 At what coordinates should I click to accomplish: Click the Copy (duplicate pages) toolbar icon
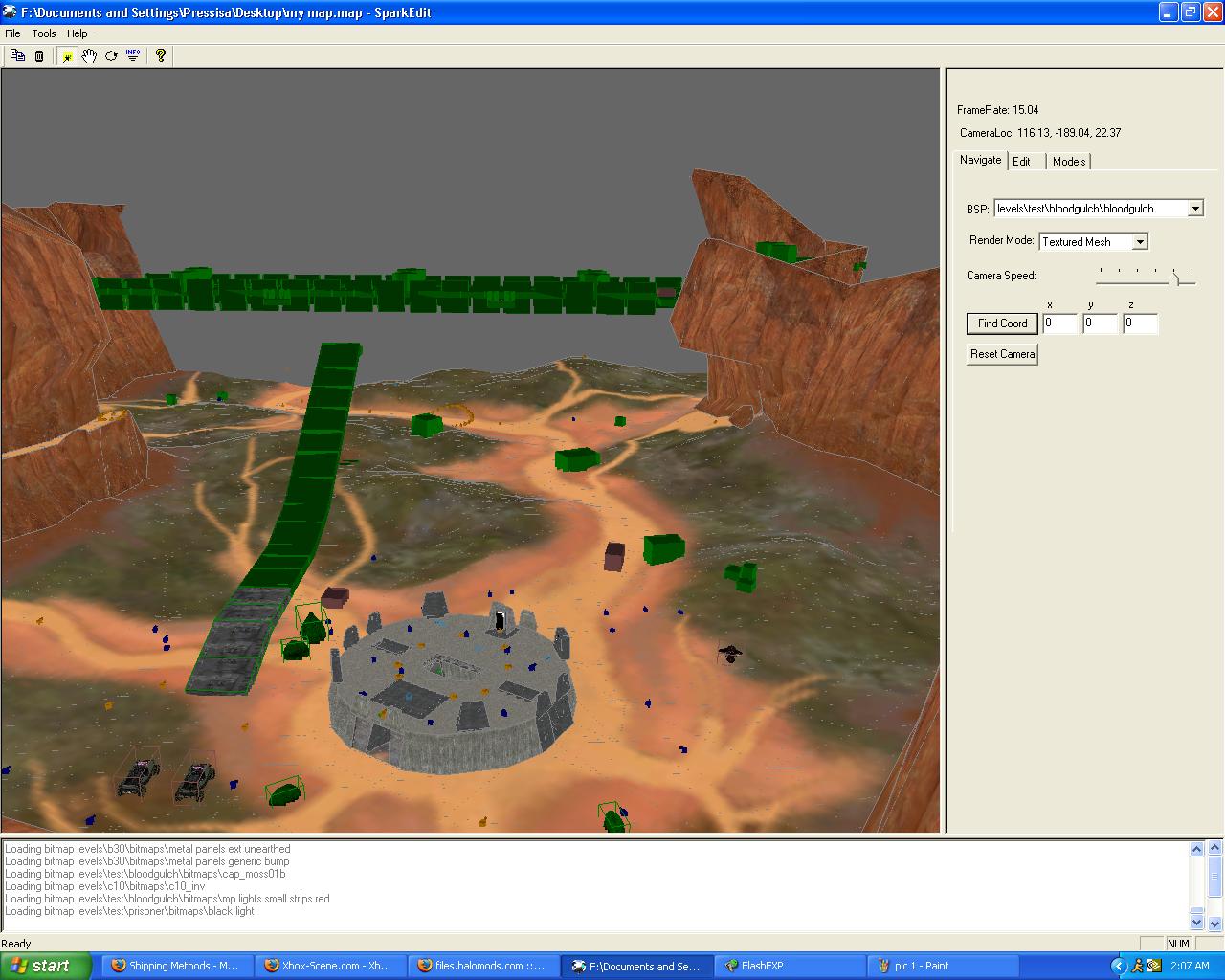pos(17,56)
